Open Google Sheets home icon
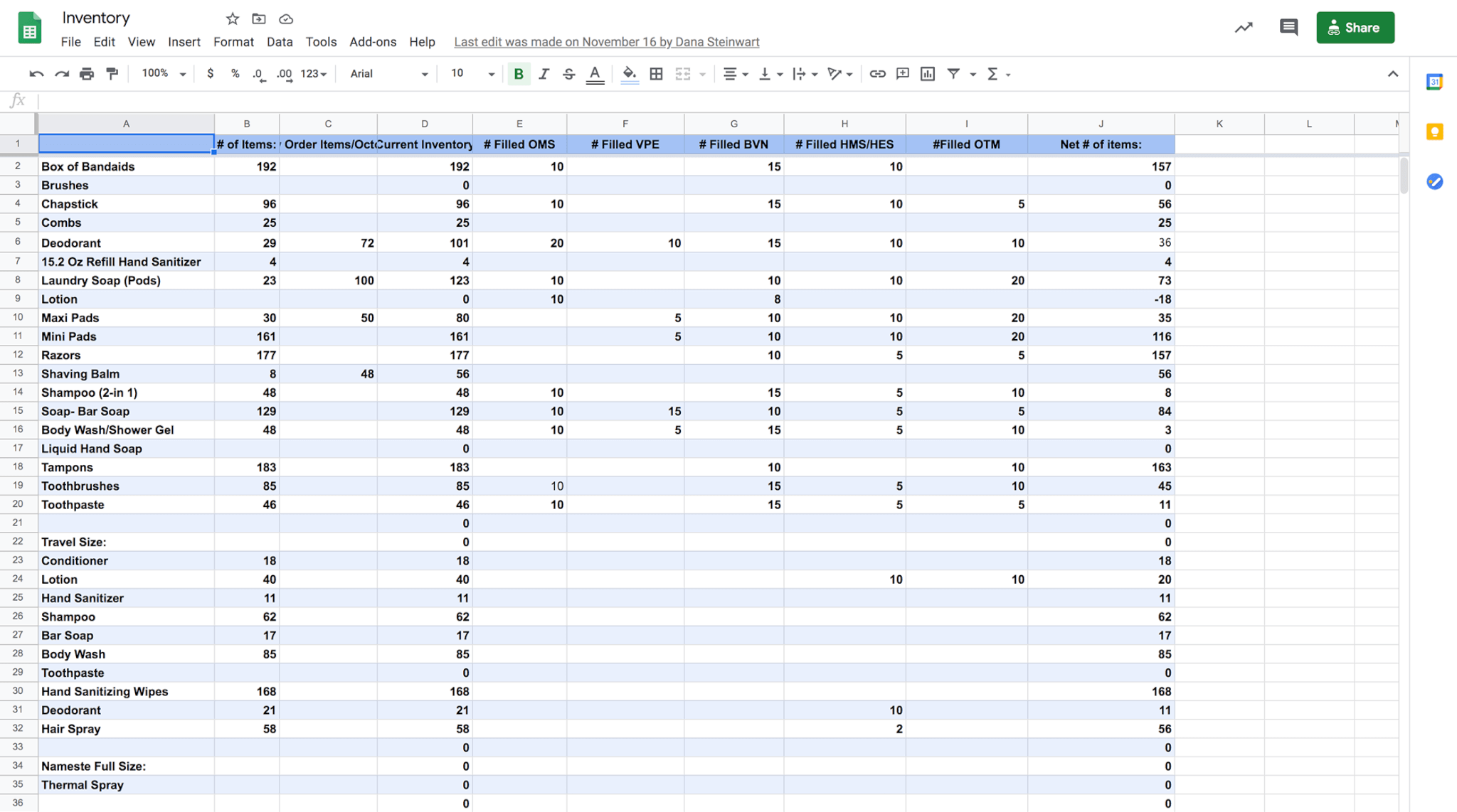 [x=29, y=28]
